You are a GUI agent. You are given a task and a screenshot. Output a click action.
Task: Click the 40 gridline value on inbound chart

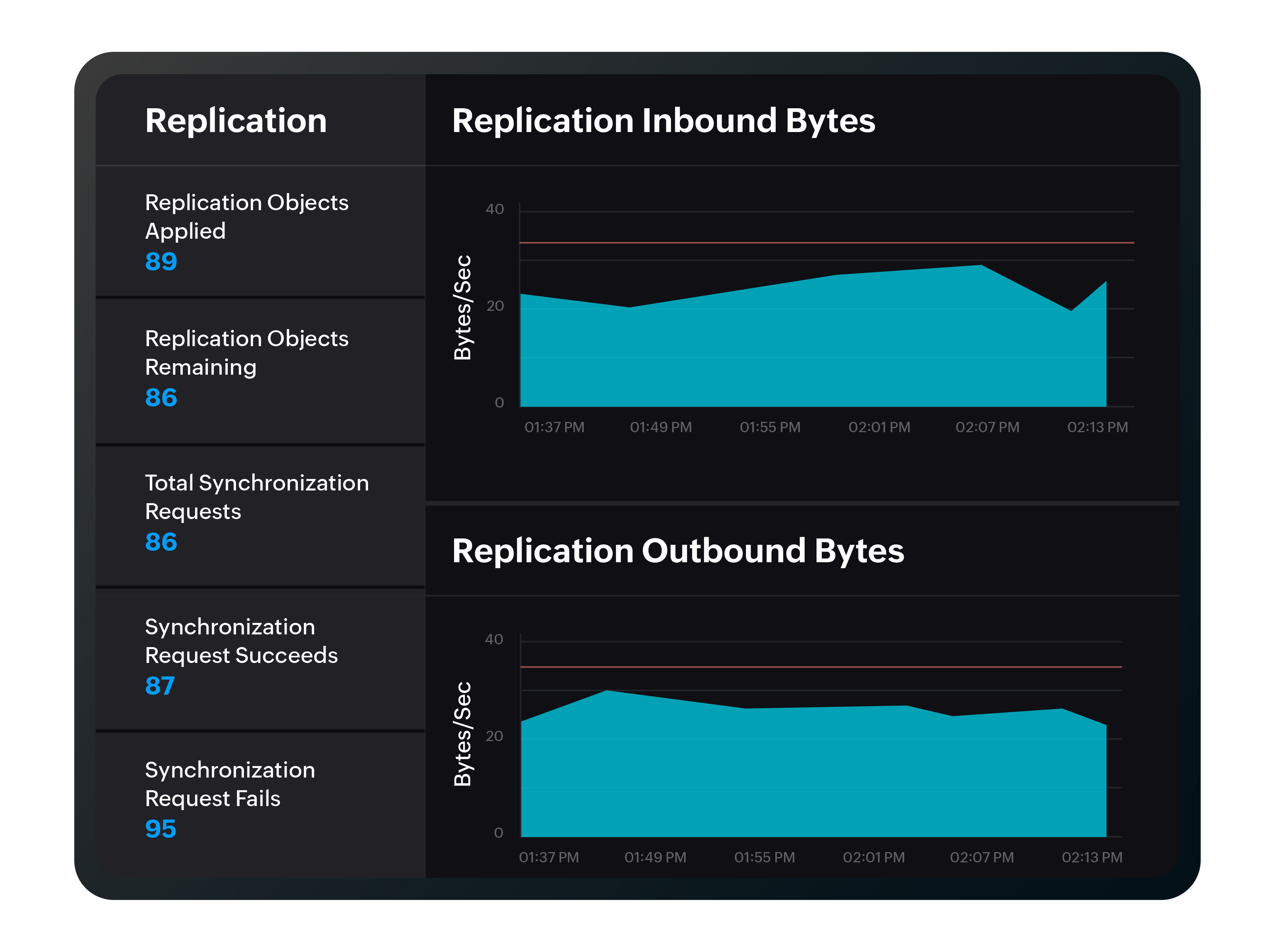(x=496, y=208)
